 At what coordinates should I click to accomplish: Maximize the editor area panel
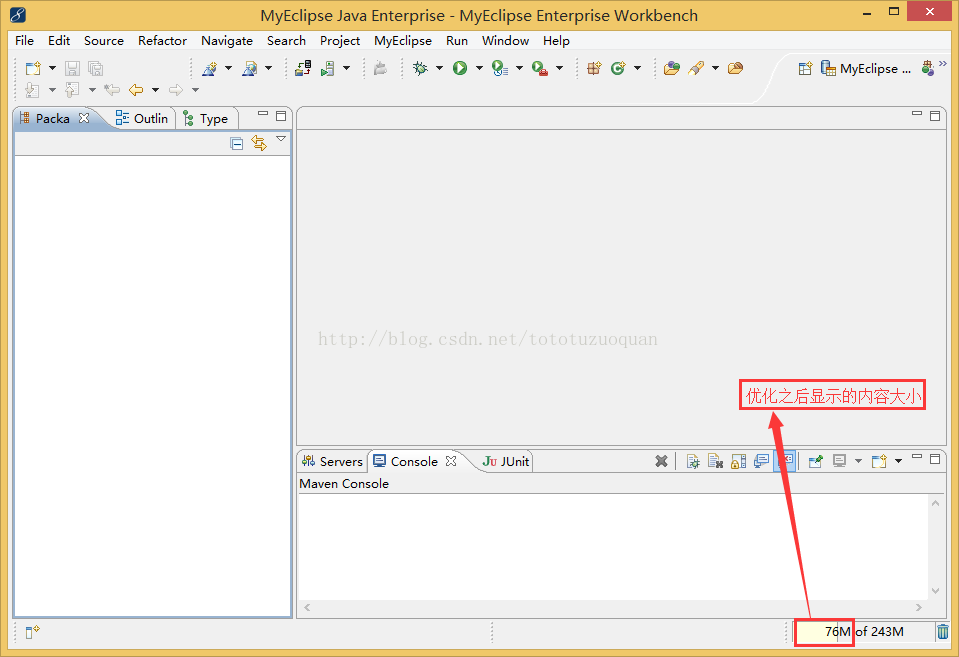pyautogui.click(x=935, y=116)
